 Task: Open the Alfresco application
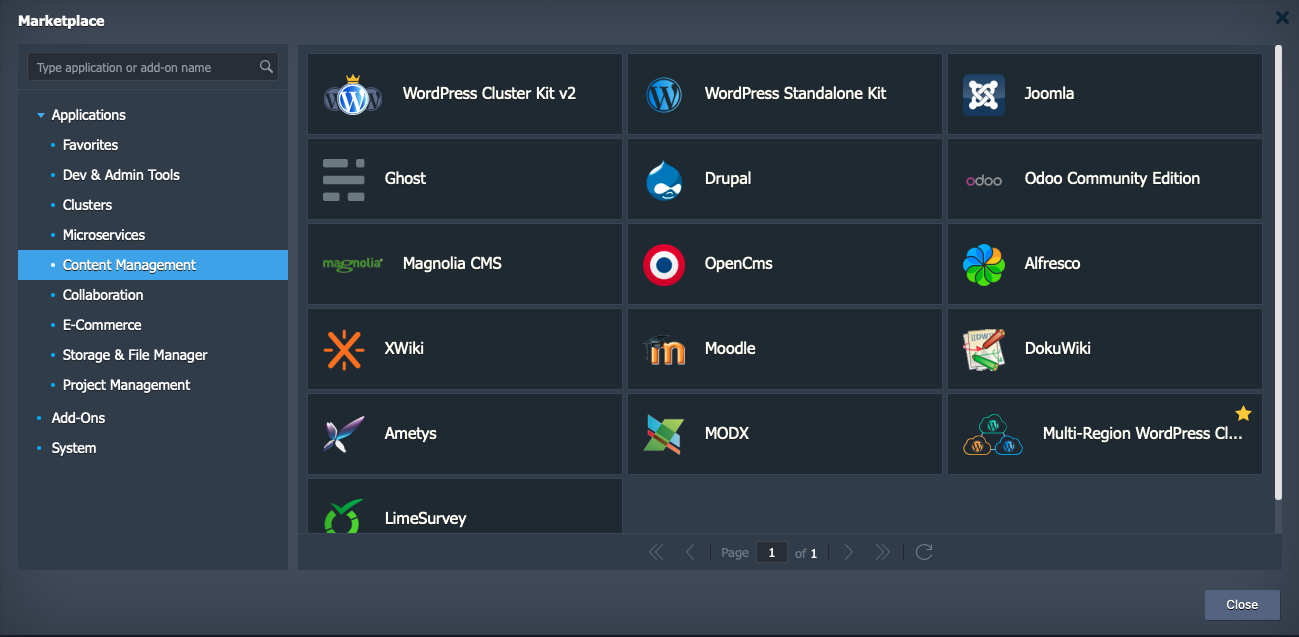1104,263
